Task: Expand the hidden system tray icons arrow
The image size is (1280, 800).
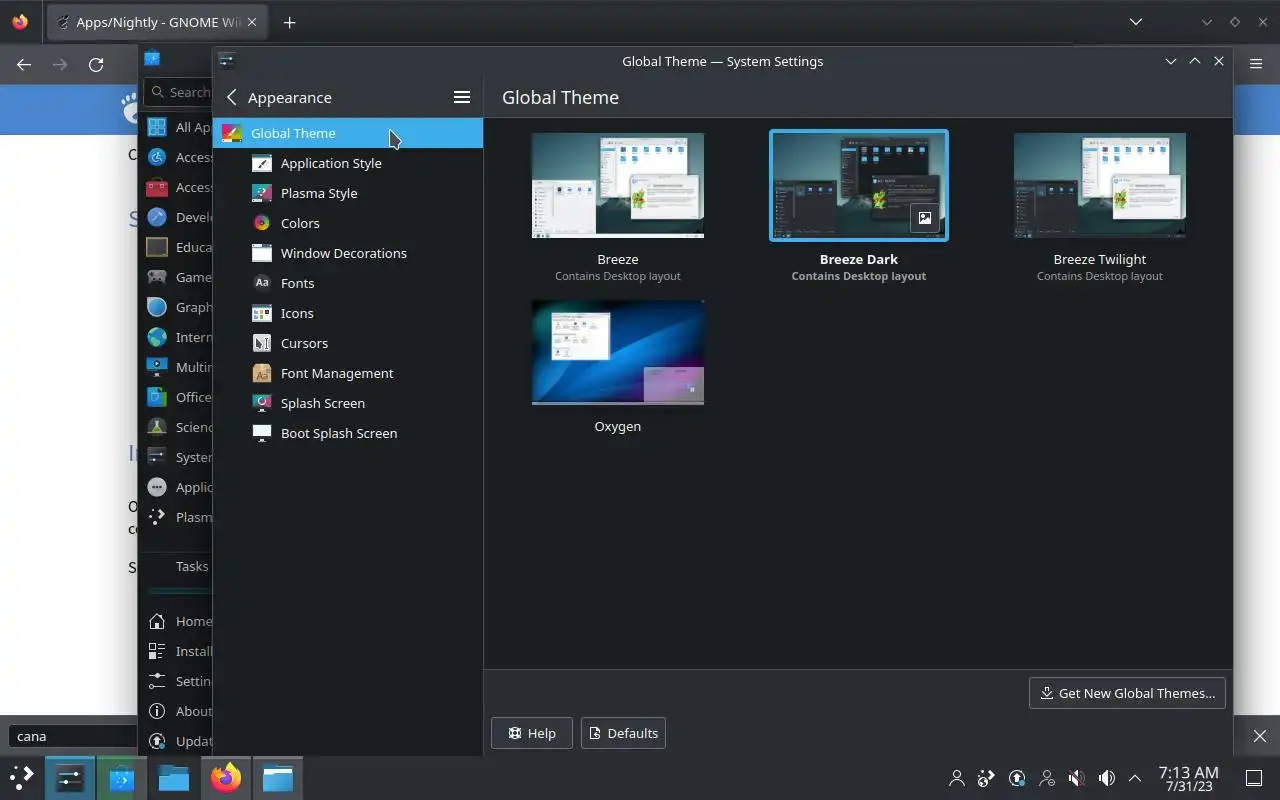Action: [x=1135, y=778]
